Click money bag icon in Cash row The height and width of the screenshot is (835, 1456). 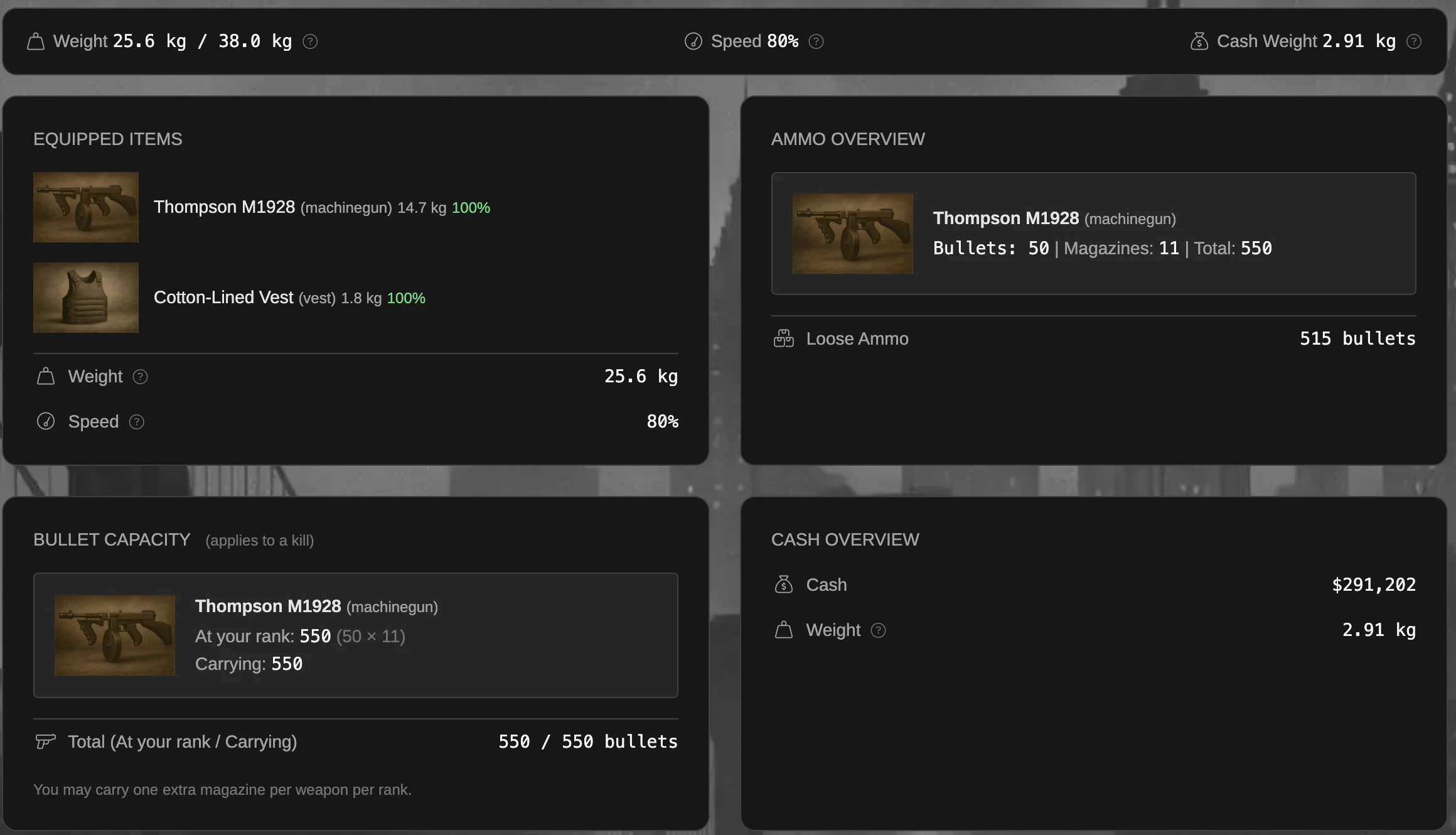pos(783,584)
